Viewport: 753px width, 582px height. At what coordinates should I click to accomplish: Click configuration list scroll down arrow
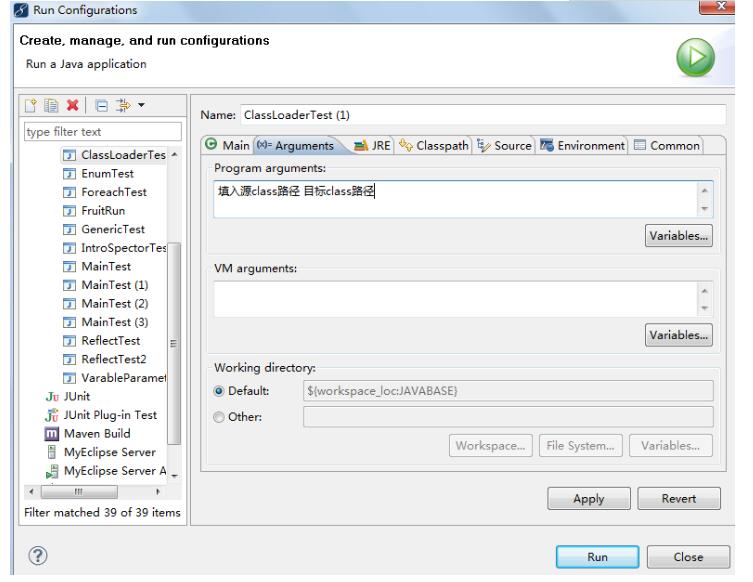[x=175, y=476]
